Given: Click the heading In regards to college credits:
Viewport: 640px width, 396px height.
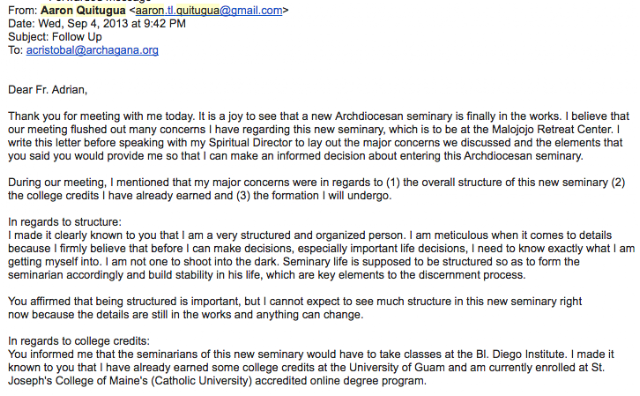Looking at the screenshot, I should [79, 341].
